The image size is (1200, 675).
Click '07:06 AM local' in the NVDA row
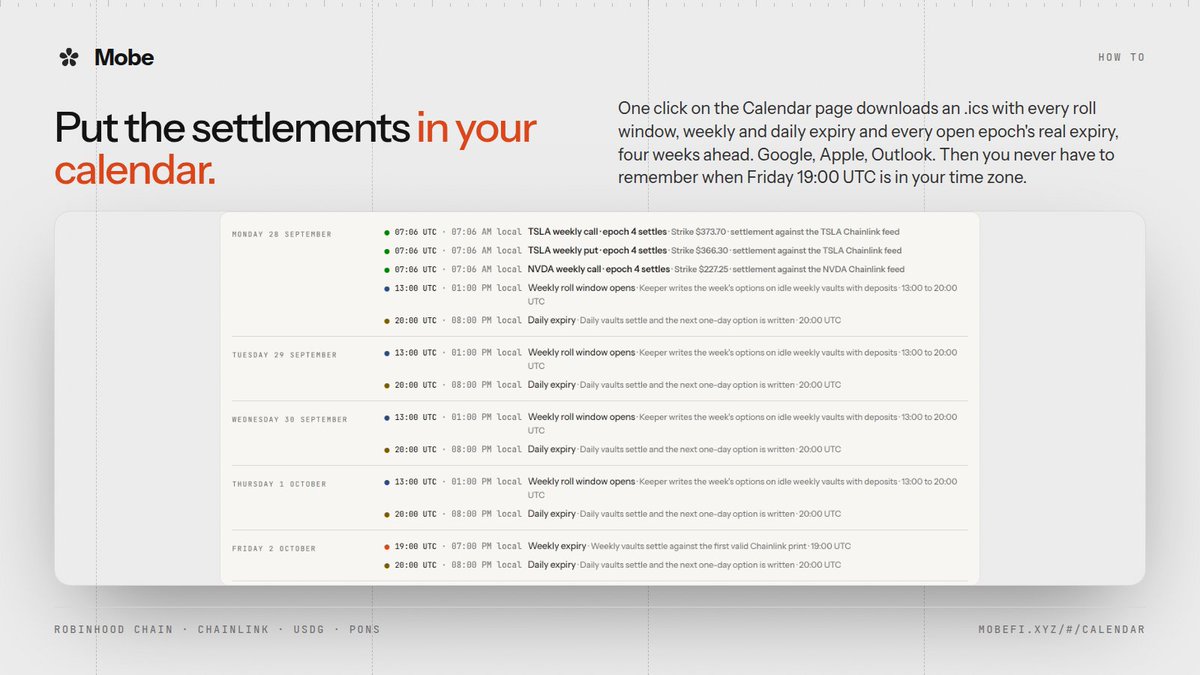pyautogui.click(x=487, y=270)
